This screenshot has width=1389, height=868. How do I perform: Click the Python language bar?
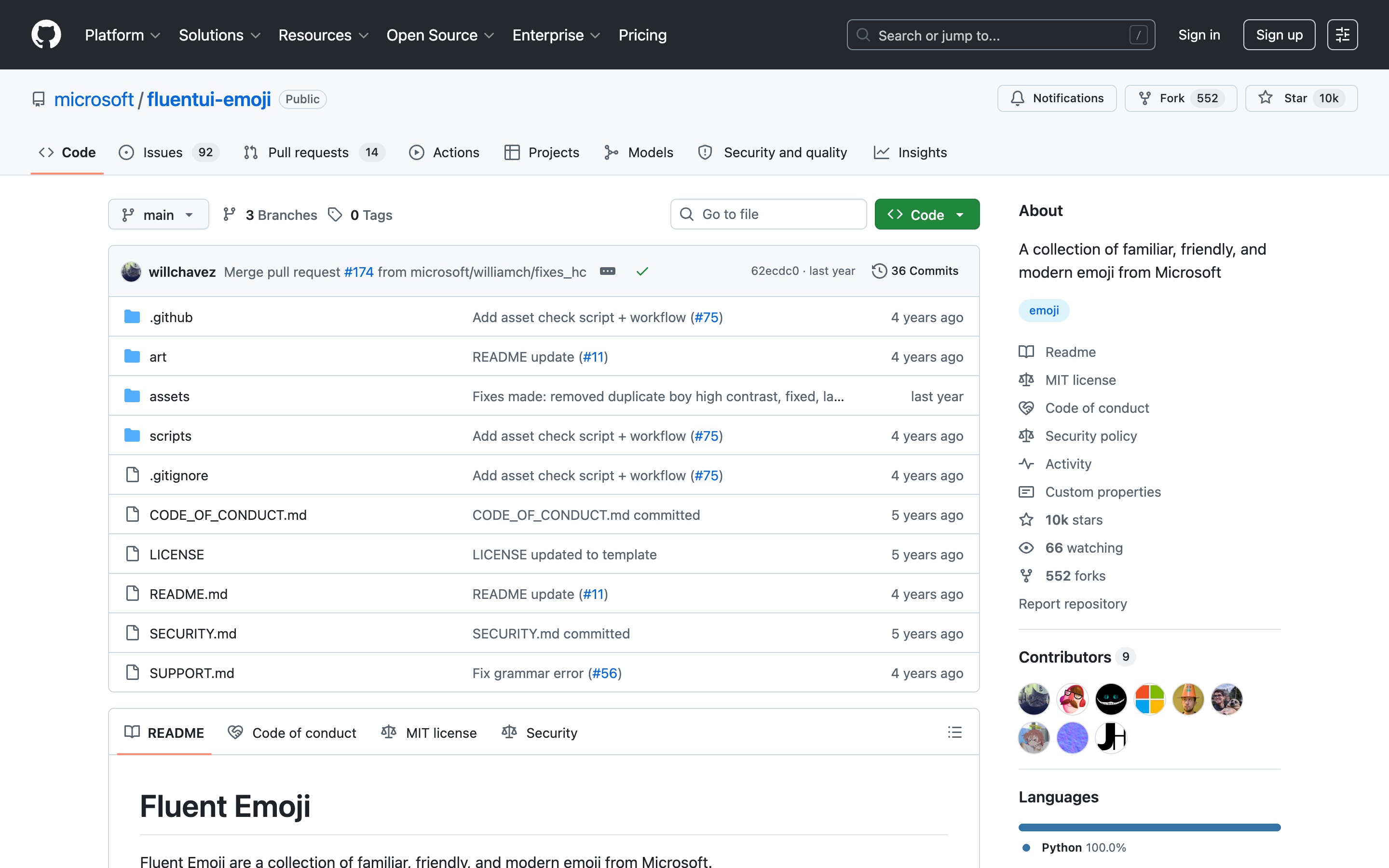(x=1149, y=827)
